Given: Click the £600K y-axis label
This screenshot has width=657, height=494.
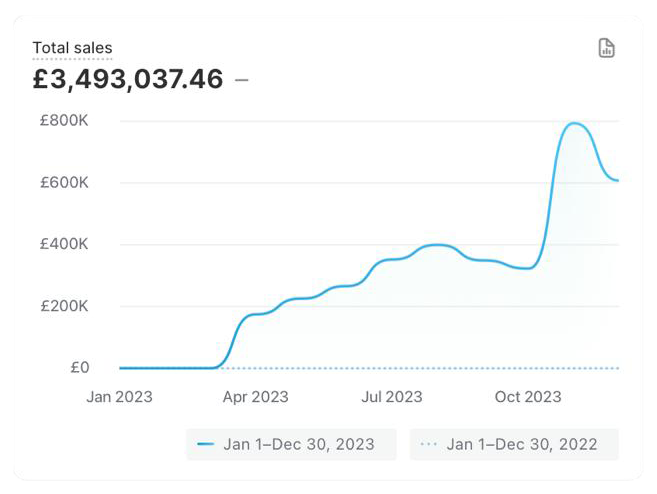Looking at the screenshot, I should 64,183.
